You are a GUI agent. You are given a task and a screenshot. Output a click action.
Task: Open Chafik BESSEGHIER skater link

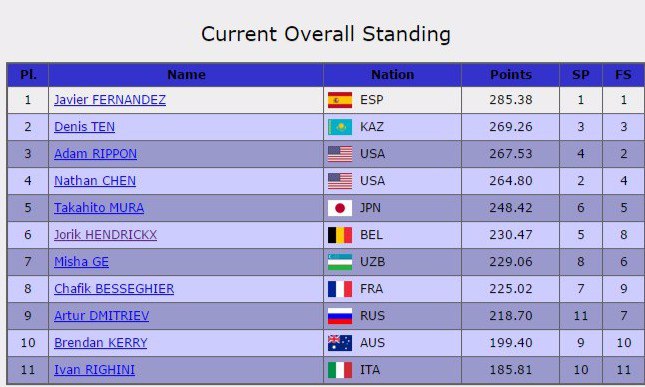(x=114, y=289)
